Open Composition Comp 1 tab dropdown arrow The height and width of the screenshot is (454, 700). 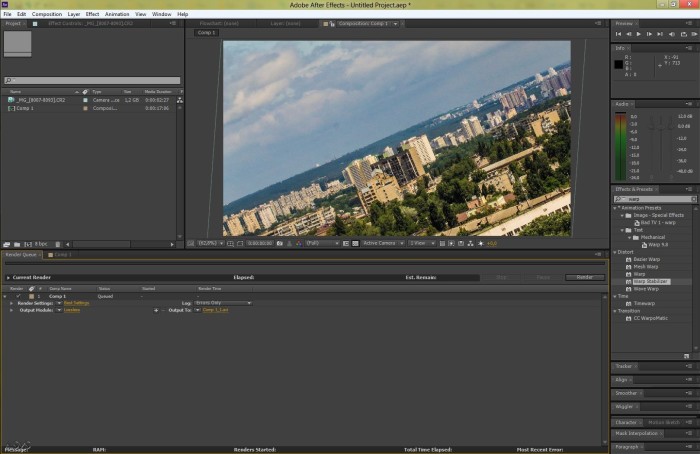pyautogui.click(x=395, y=24)
